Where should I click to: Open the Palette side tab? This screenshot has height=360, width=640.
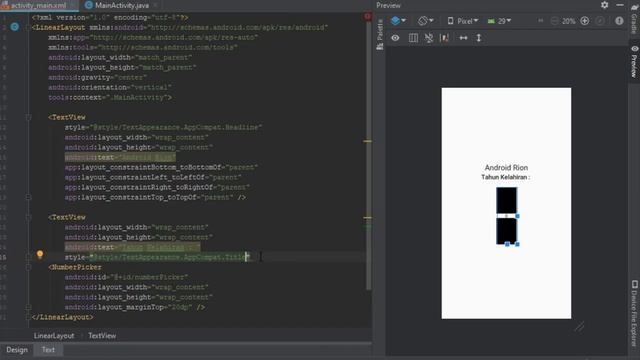click(380, 34)
